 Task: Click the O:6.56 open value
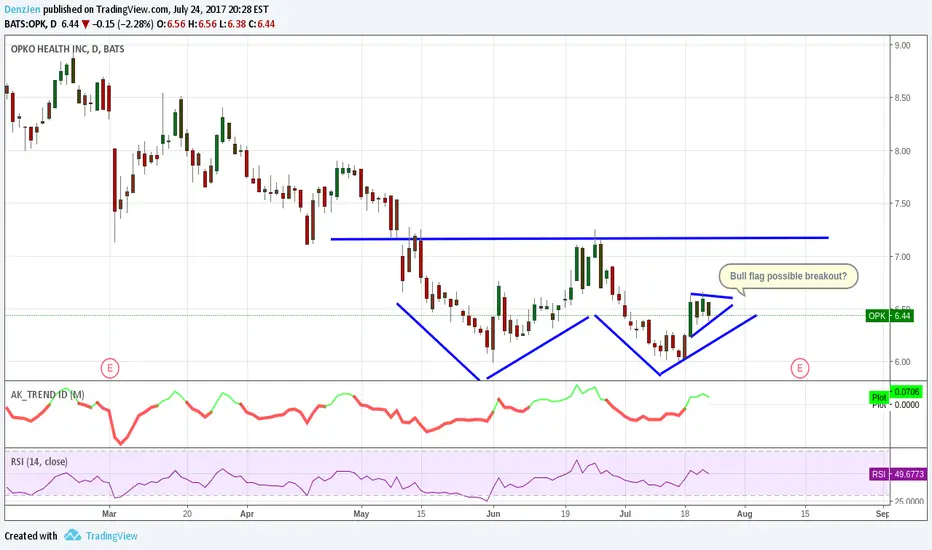(171, 24)
